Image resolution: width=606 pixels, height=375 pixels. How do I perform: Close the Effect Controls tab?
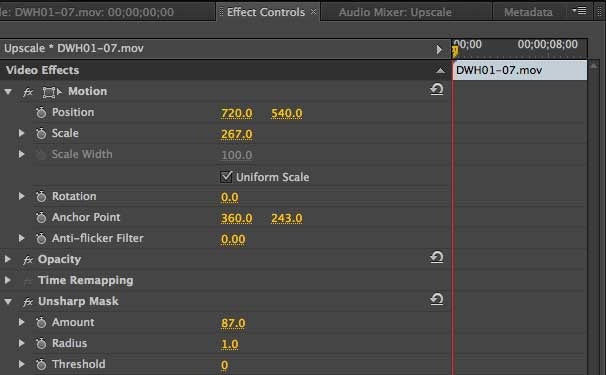(313, 12)
